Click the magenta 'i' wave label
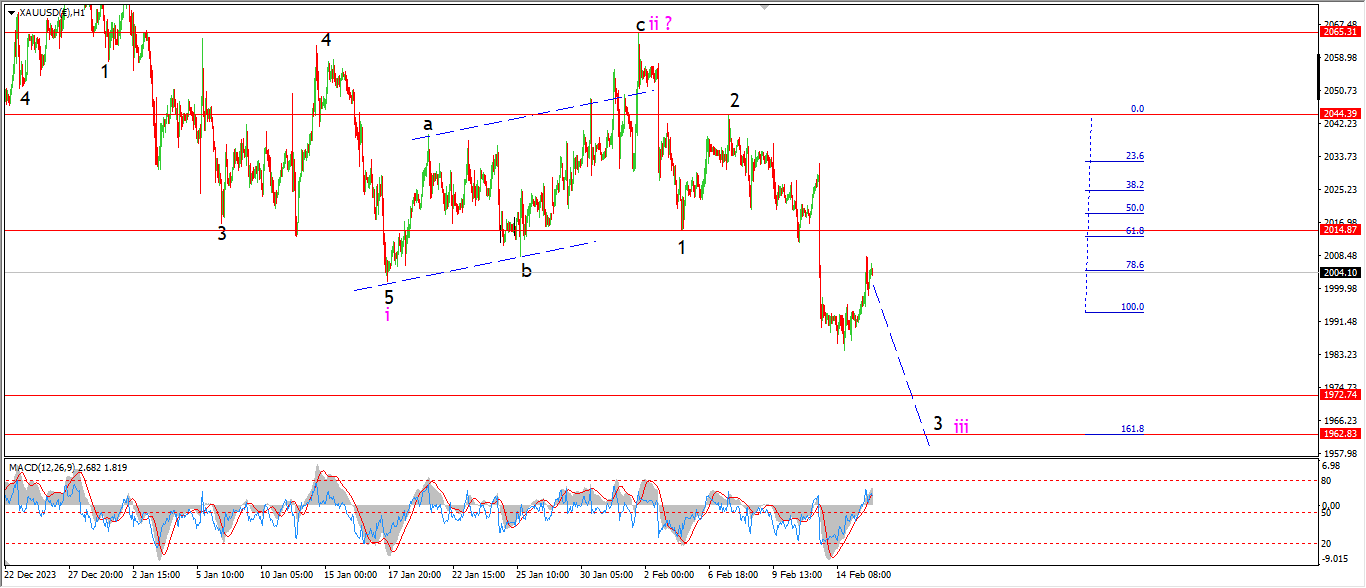Viewport: 1366px width, 588px height. tap(388, 316)
